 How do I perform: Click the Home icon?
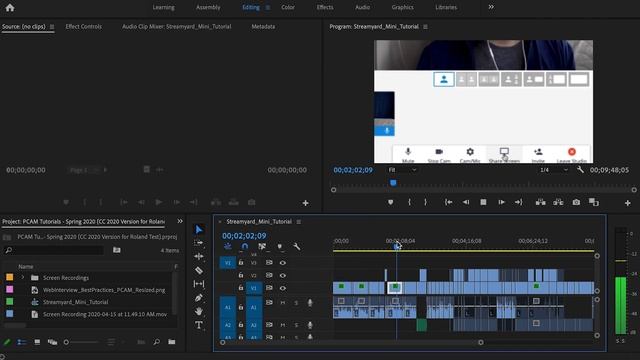[10, 7]
